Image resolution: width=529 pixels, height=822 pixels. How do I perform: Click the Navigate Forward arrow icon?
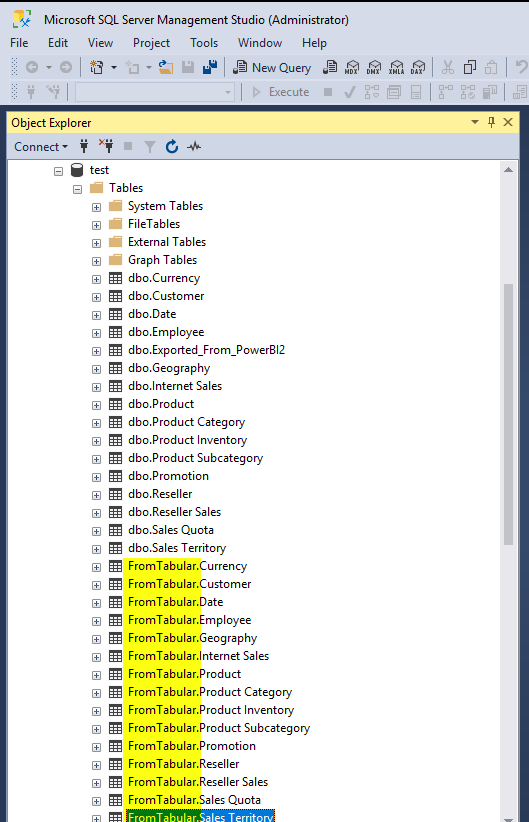[x=66, y=68]
